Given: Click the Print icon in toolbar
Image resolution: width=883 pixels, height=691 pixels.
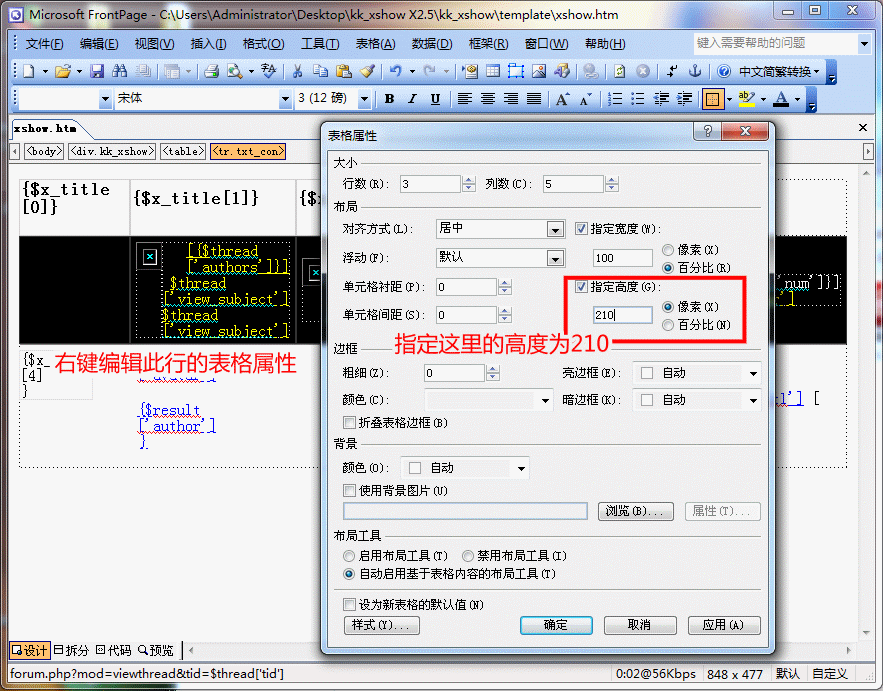Looking at the screenshot, I should [211, 71].
